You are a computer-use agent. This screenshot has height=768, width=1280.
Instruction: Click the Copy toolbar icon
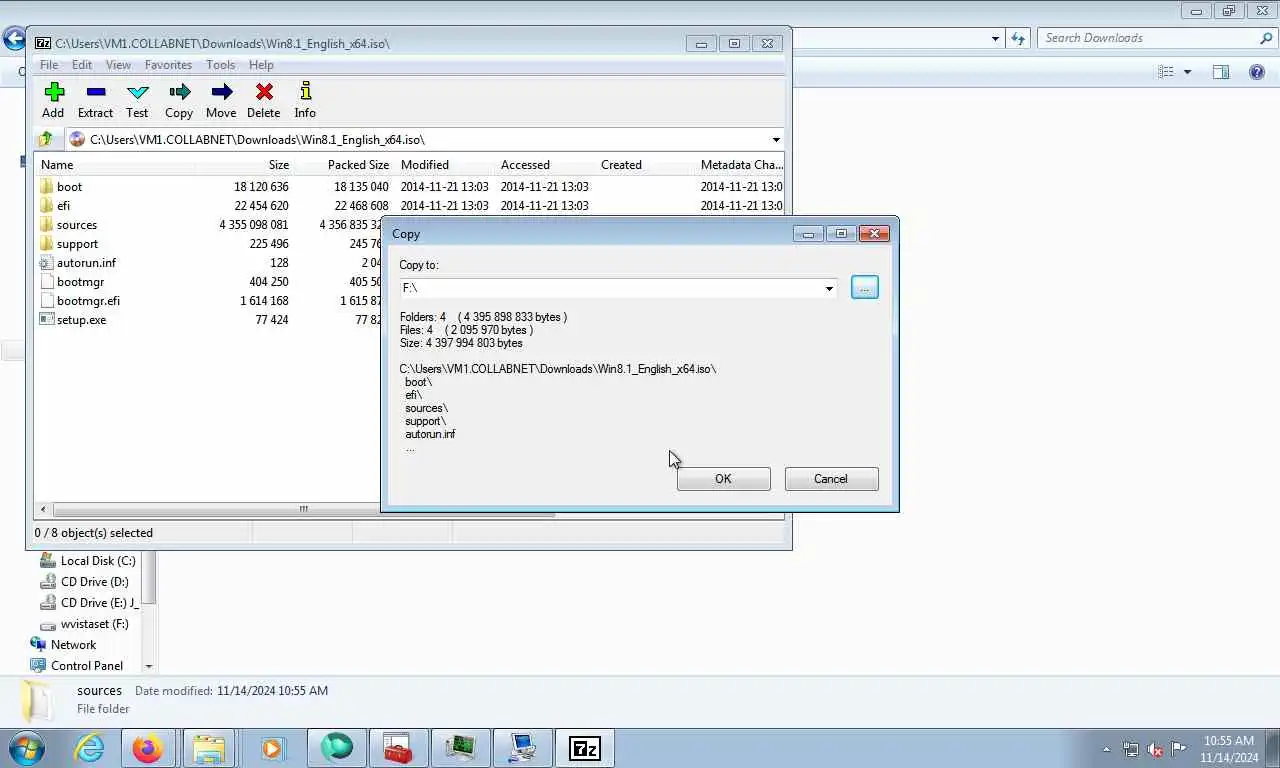pyautogui.click(x=180, y=92)
